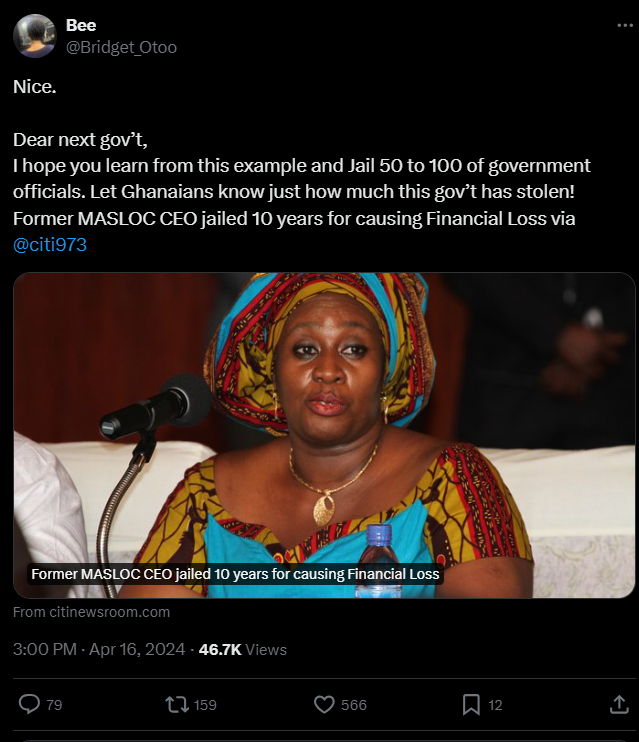Click the article headline caption overlay
639x742 pixels.
pyautogui.click(x=235, y=574)
